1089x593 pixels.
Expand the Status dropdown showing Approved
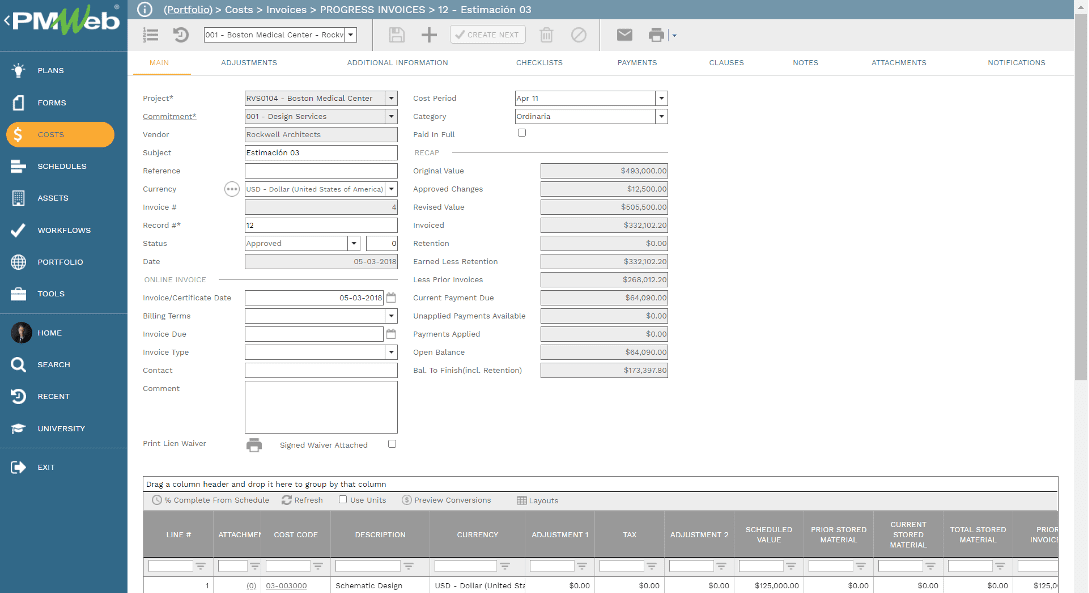[x=355, y=243]
